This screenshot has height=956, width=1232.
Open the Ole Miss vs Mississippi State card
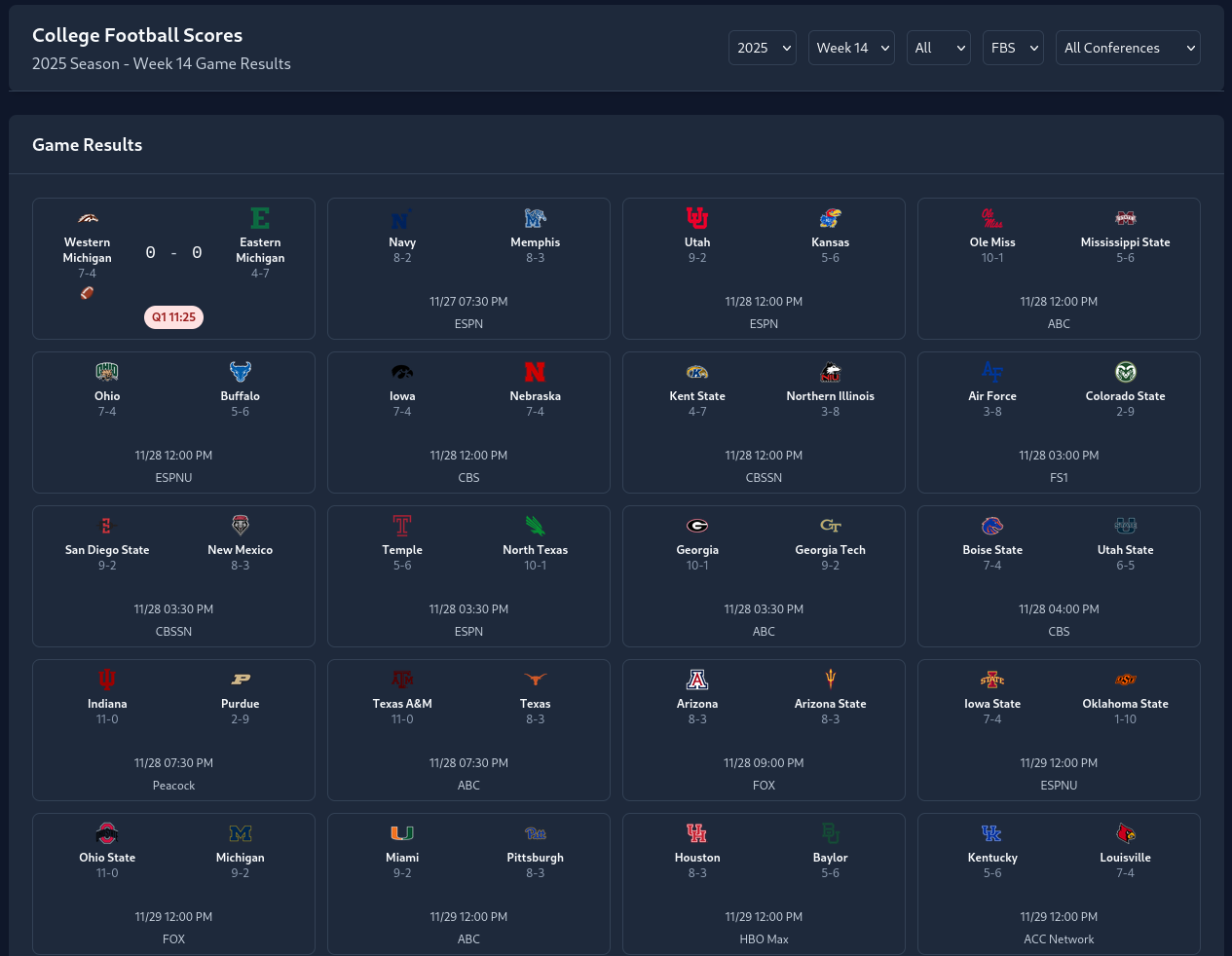[x=1059, y=269]
